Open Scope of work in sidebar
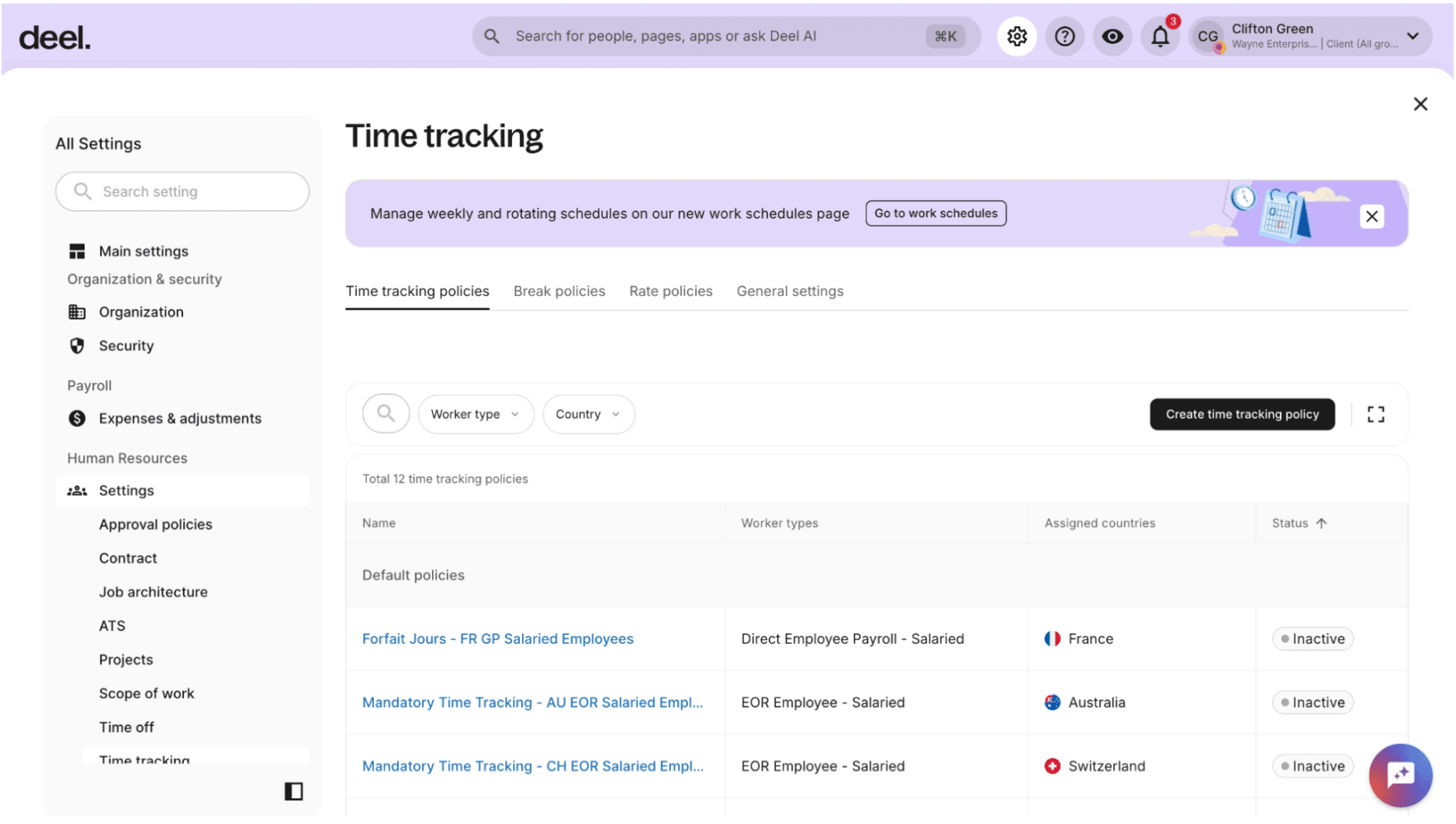 click(146, 693)
